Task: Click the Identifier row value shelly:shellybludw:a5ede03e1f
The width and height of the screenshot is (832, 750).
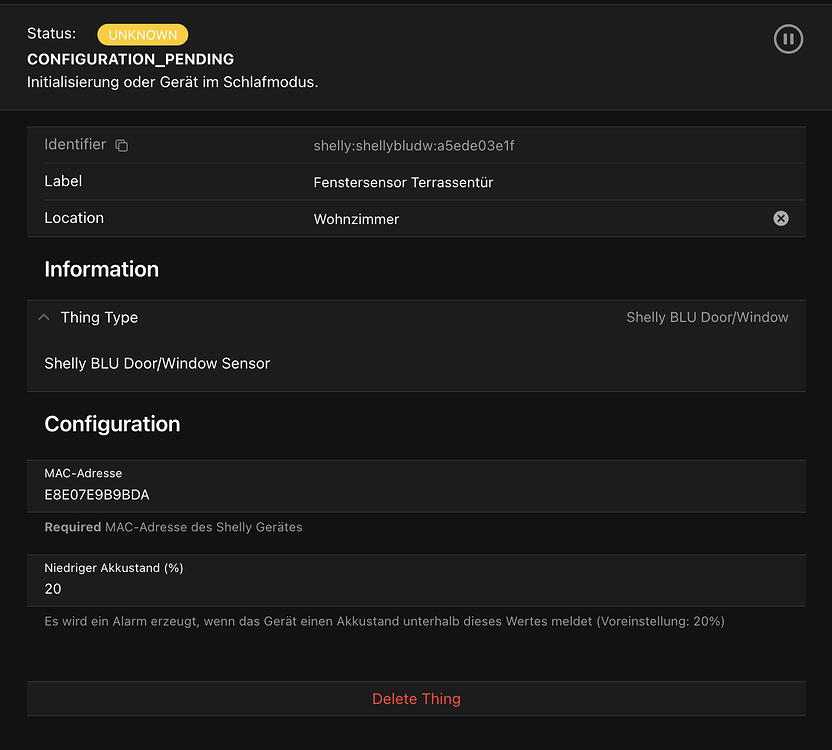Action: 415,145
